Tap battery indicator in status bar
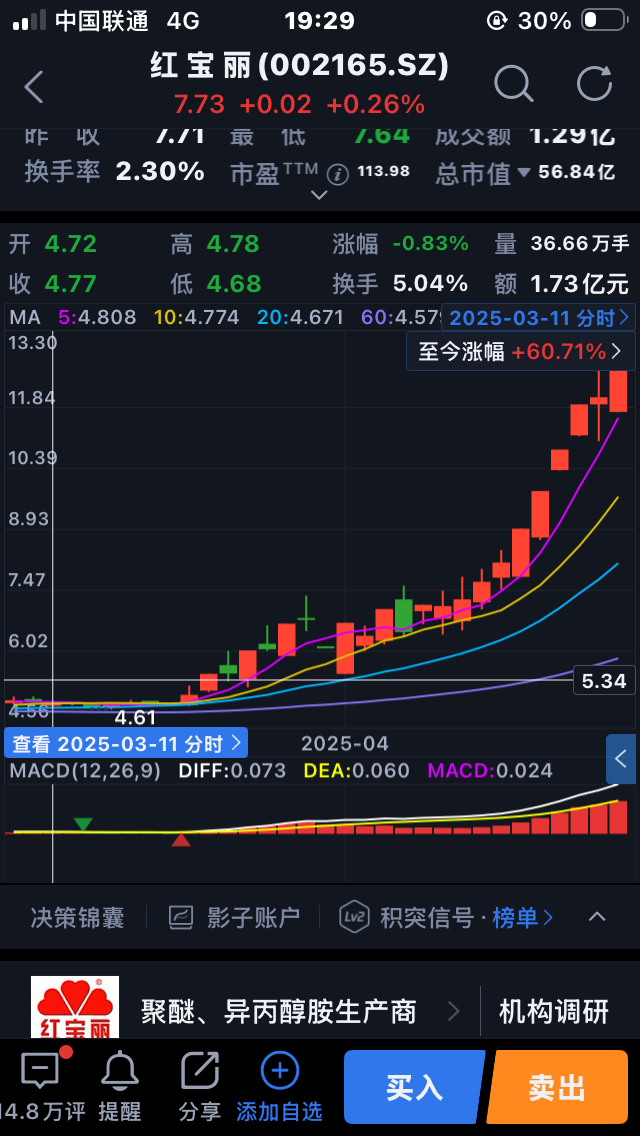Image resolution: width=640 pixels, height=1136 pixels. 604,20
